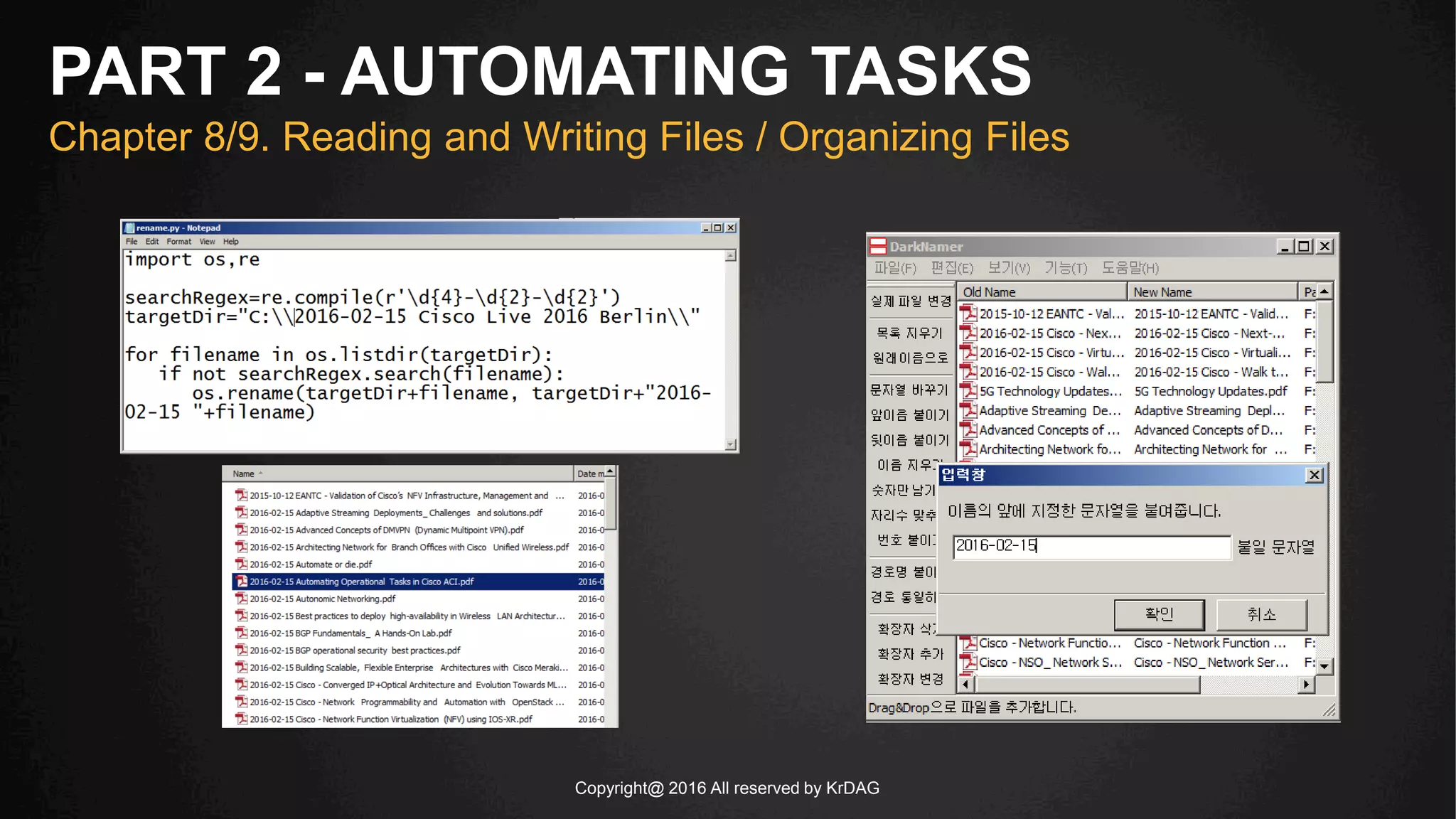Click the DarkNamer horizontal scrollbar right arrow
The height and width of the screenshot is (819, 1456).
(x=1306, y=685)
